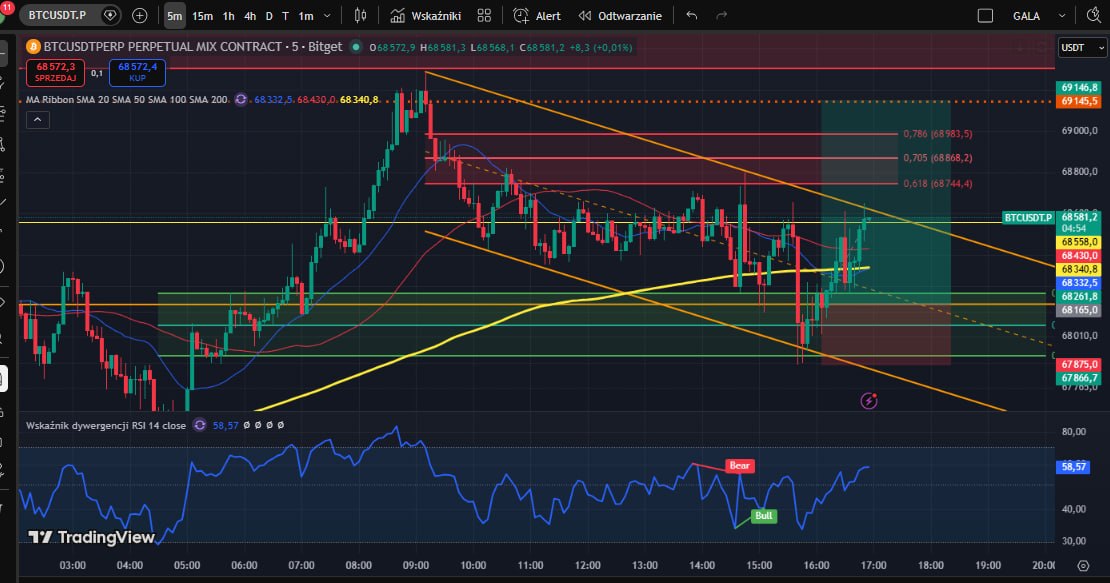Screen dimensions: 1110x583
Task: Click the green 68 261,8 price tag
Action: click(x=1079, y=296)
